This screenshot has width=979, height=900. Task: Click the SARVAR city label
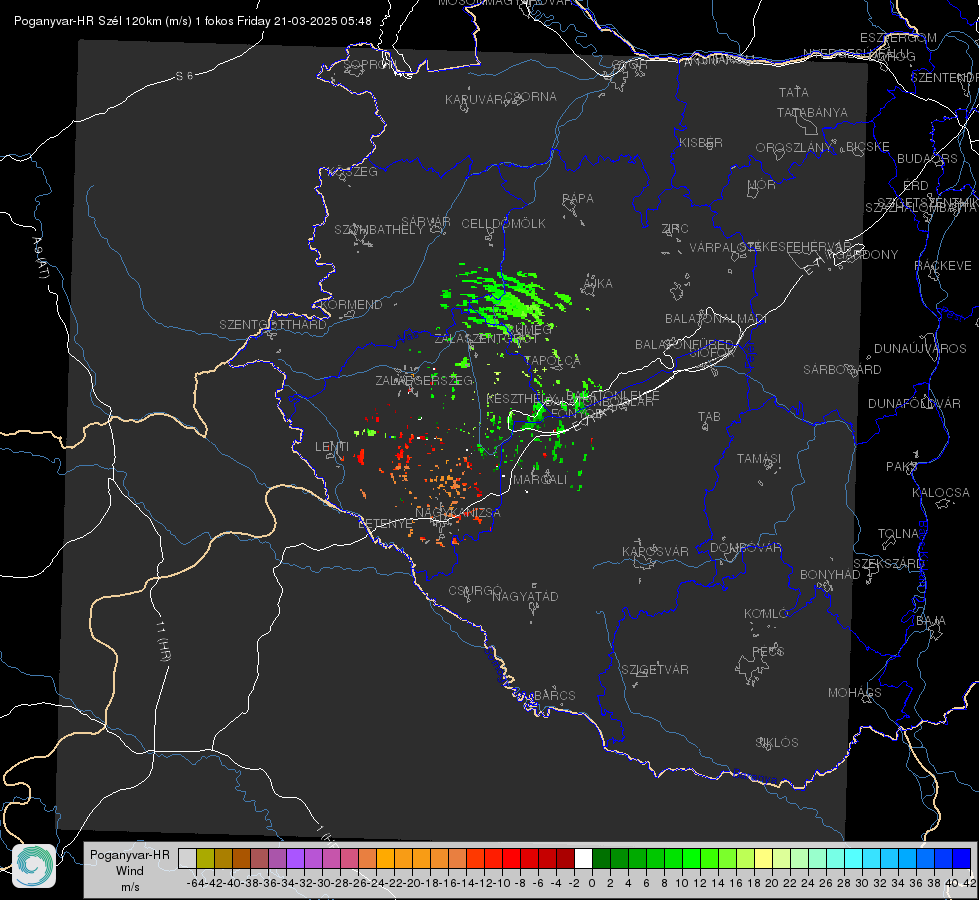[x=426, y=222]
